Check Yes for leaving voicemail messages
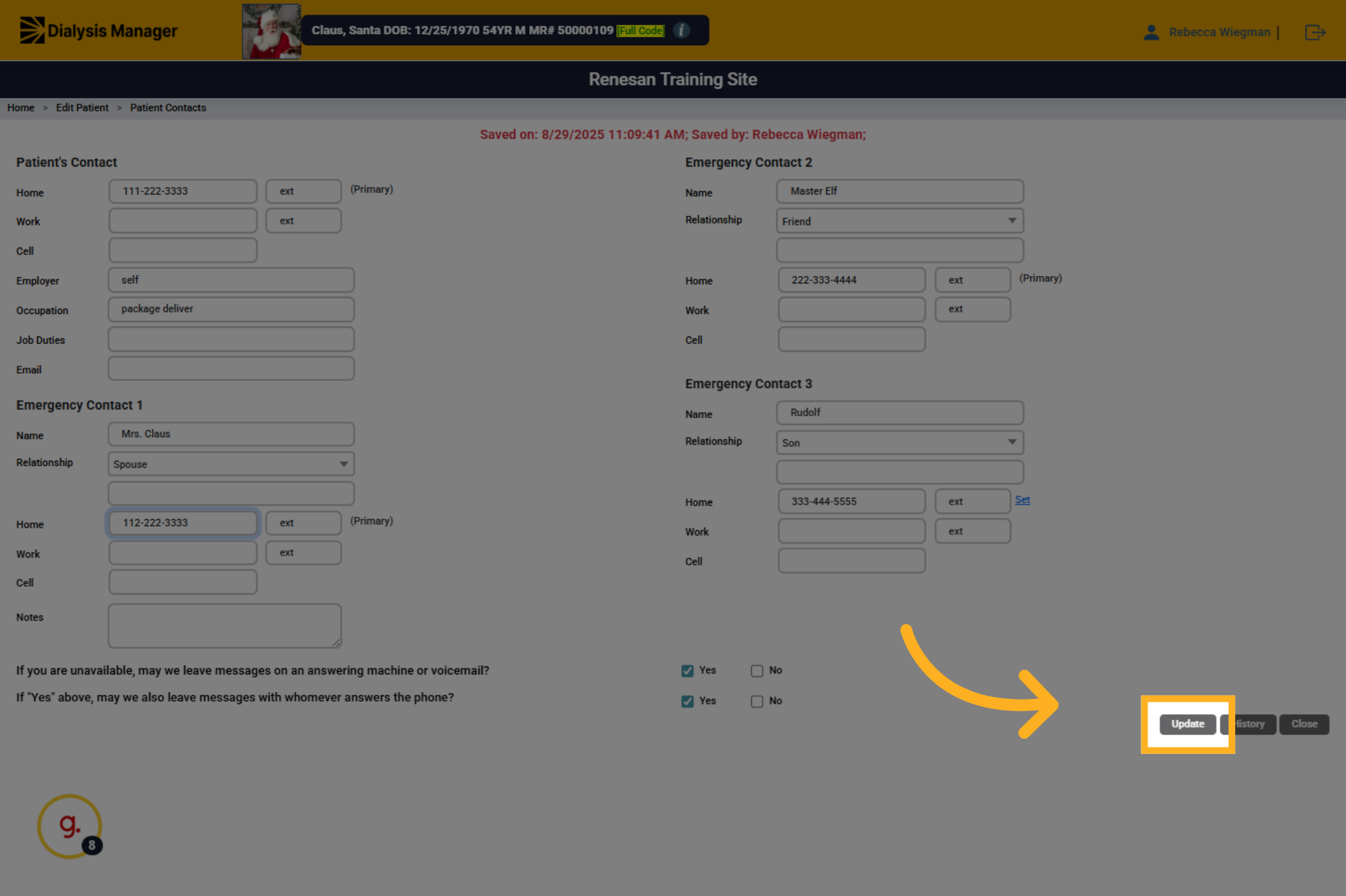 click(x=687, y=671)
